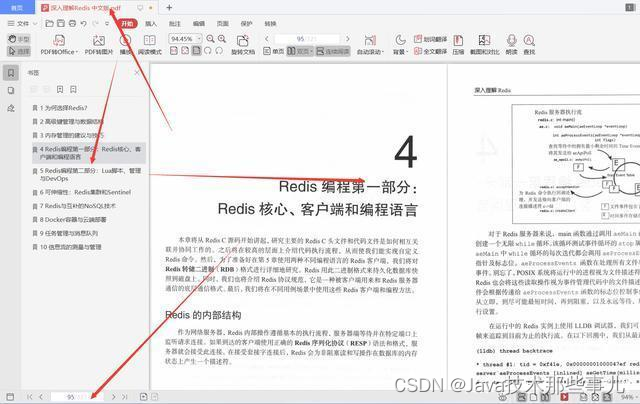Open the bookmarks panel in sidebar
The image size is (640, 404).
click(x=11, y=73)
